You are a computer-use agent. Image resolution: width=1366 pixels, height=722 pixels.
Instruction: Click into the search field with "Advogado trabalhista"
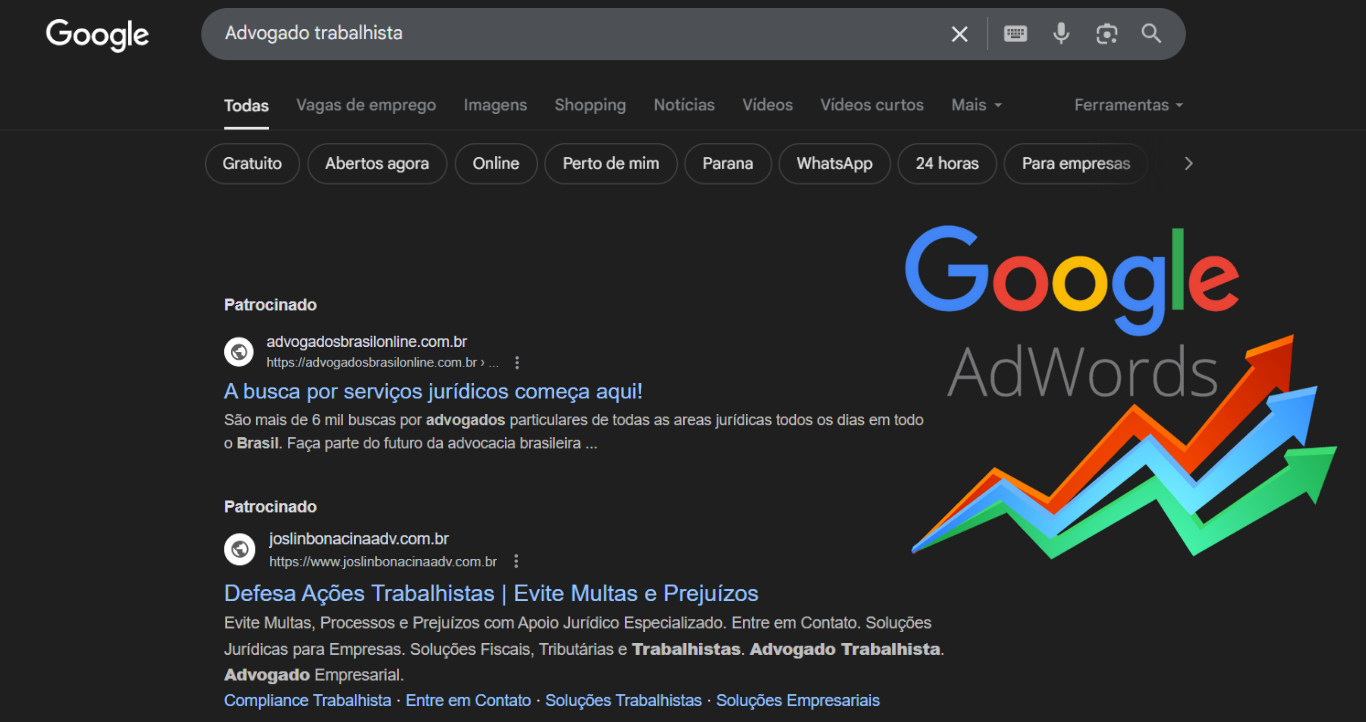point(570,34)
